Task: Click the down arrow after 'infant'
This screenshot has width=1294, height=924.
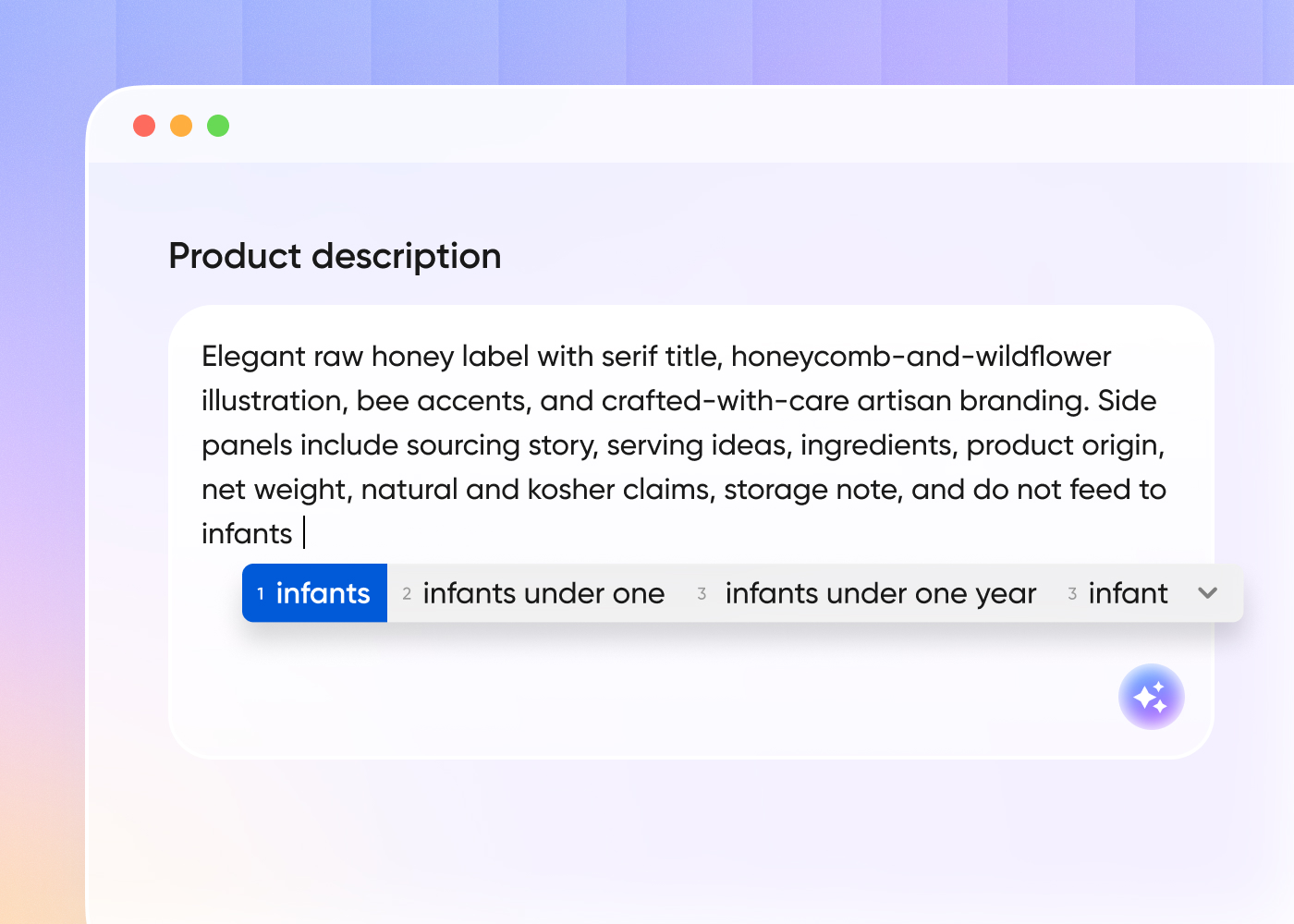Action: (1208, 594)
